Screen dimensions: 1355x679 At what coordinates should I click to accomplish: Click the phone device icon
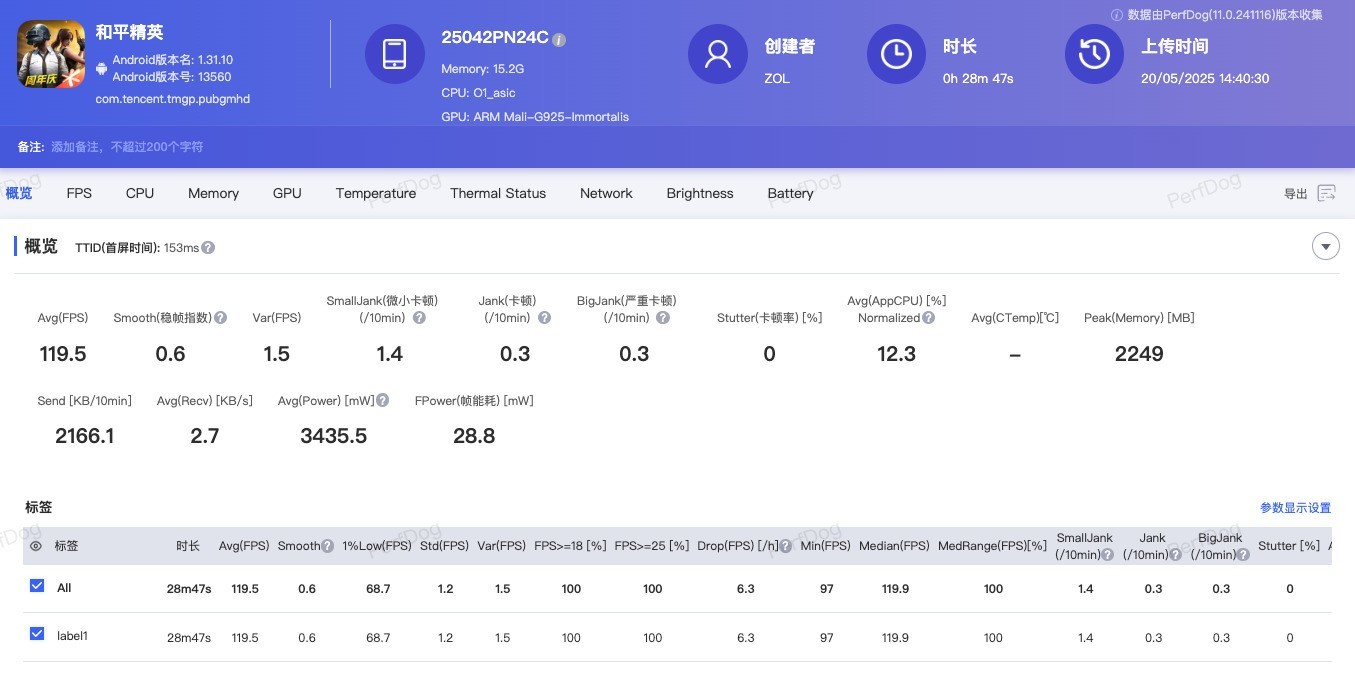click(x=394, y=54)
